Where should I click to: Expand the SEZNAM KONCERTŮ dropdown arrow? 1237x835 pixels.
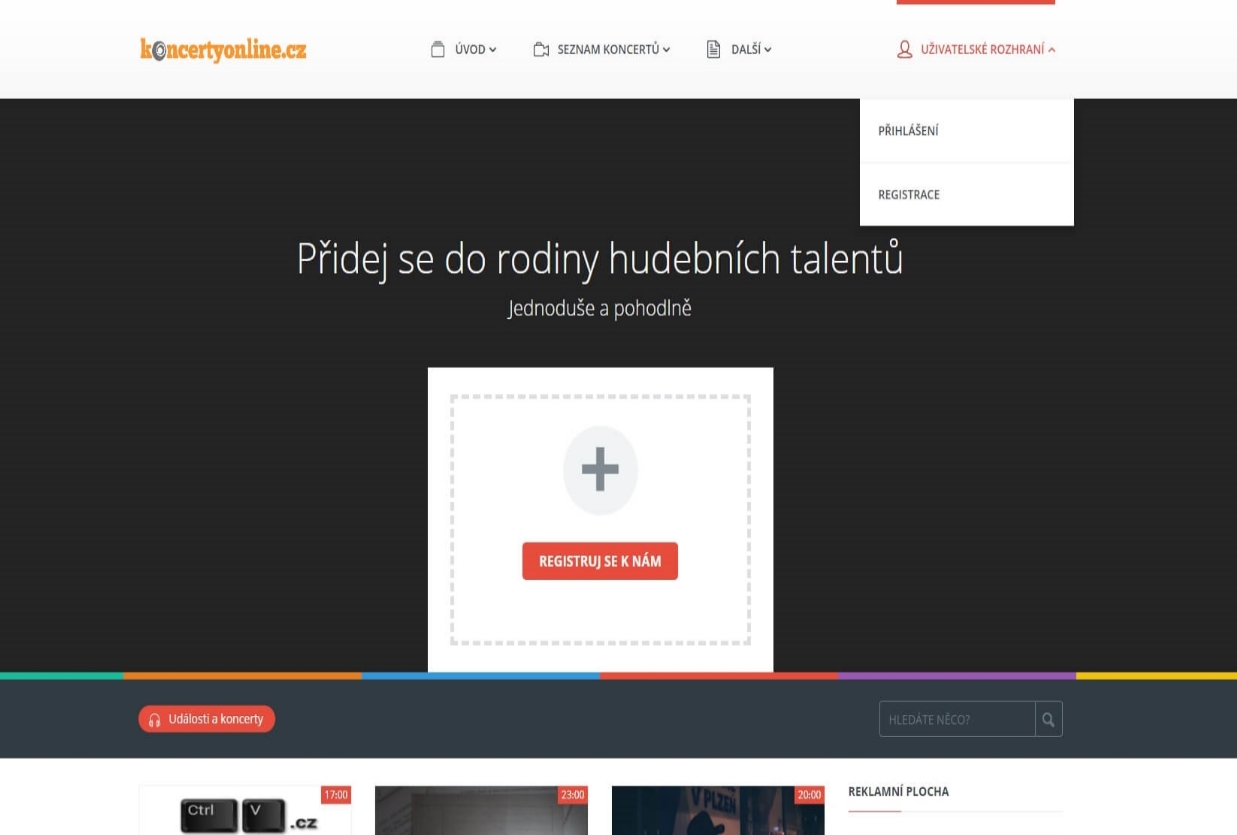[666, 50]
